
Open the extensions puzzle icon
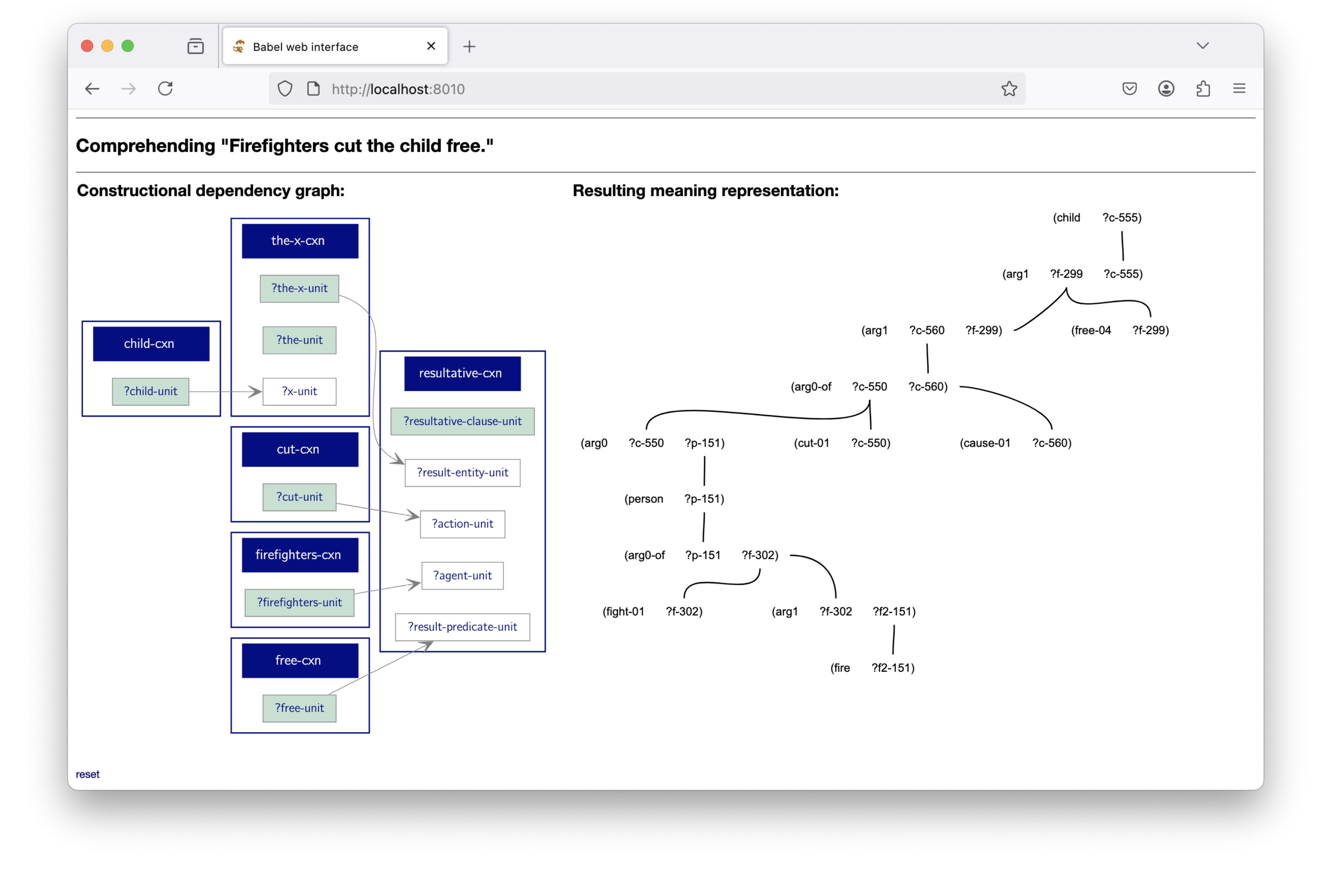coord(1203,89)
